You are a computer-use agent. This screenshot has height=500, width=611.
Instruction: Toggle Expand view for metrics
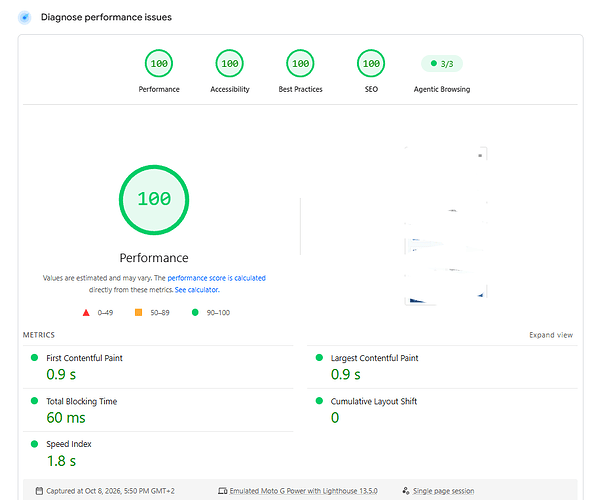(551, 335)
